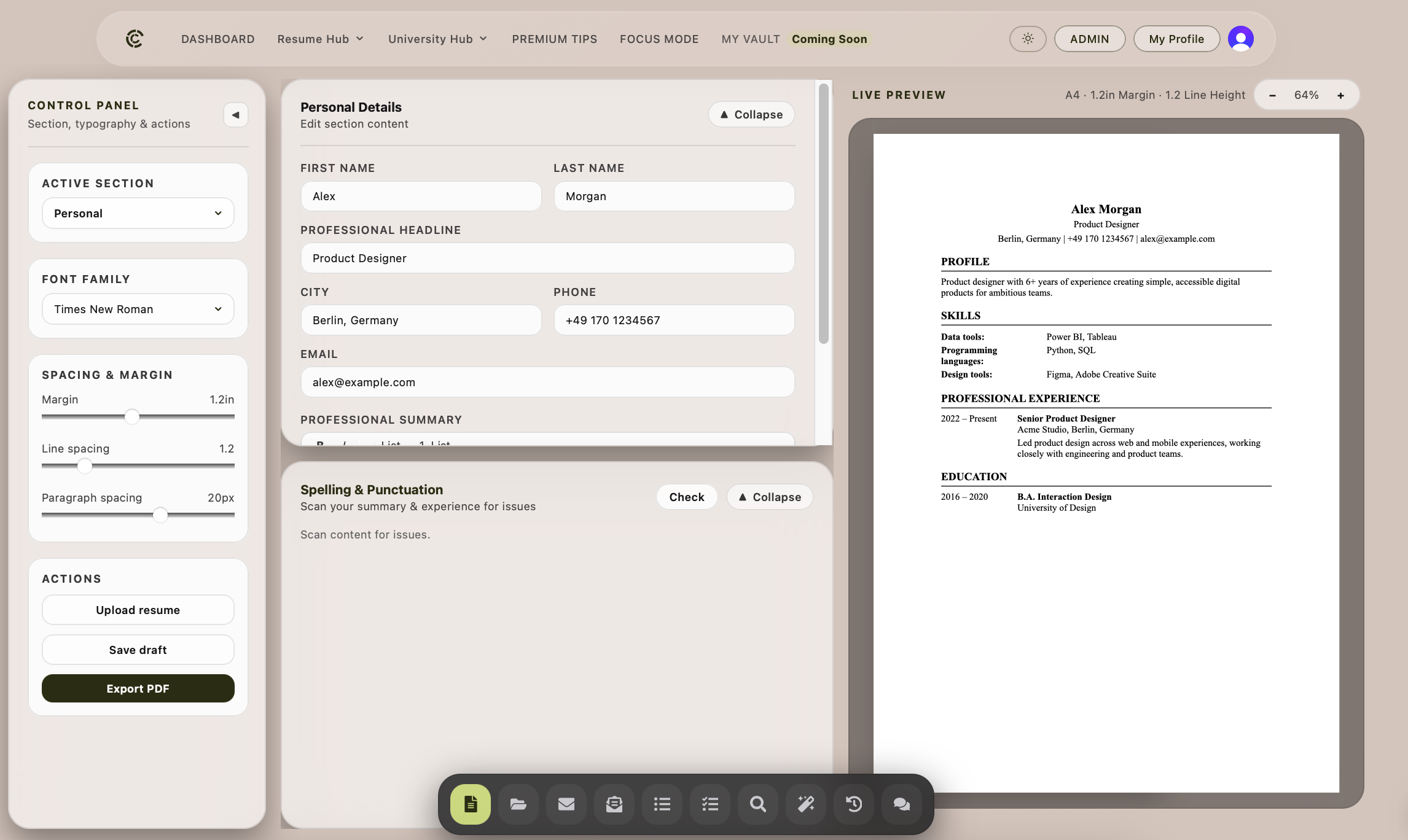Click the PROFILE heading in preview
Image resolution: width=1408 pixels, height=840 pixels.
(965, 262)
